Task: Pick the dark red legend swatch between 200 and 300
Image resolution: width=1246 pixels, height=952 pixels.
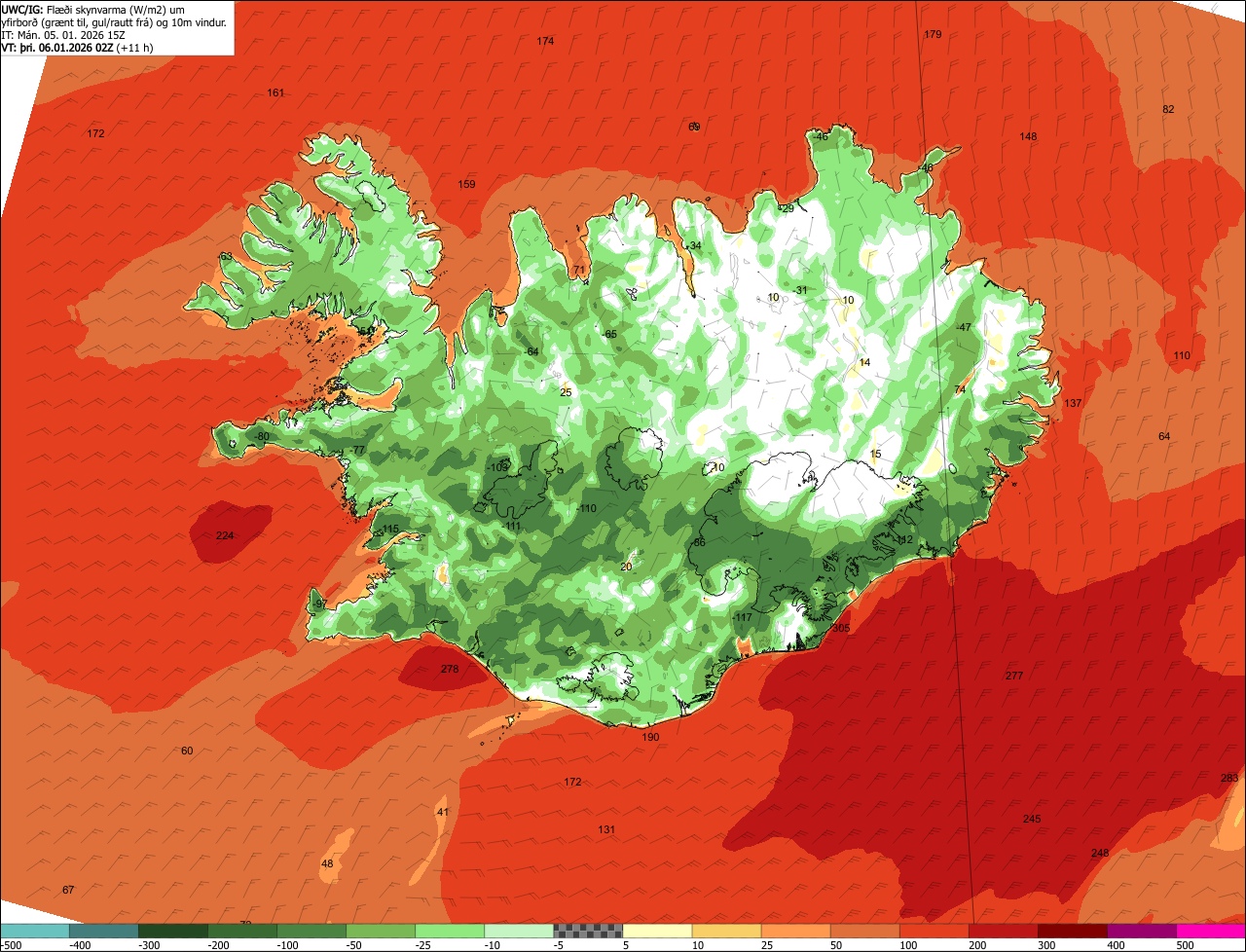Action: (1004, 931)
